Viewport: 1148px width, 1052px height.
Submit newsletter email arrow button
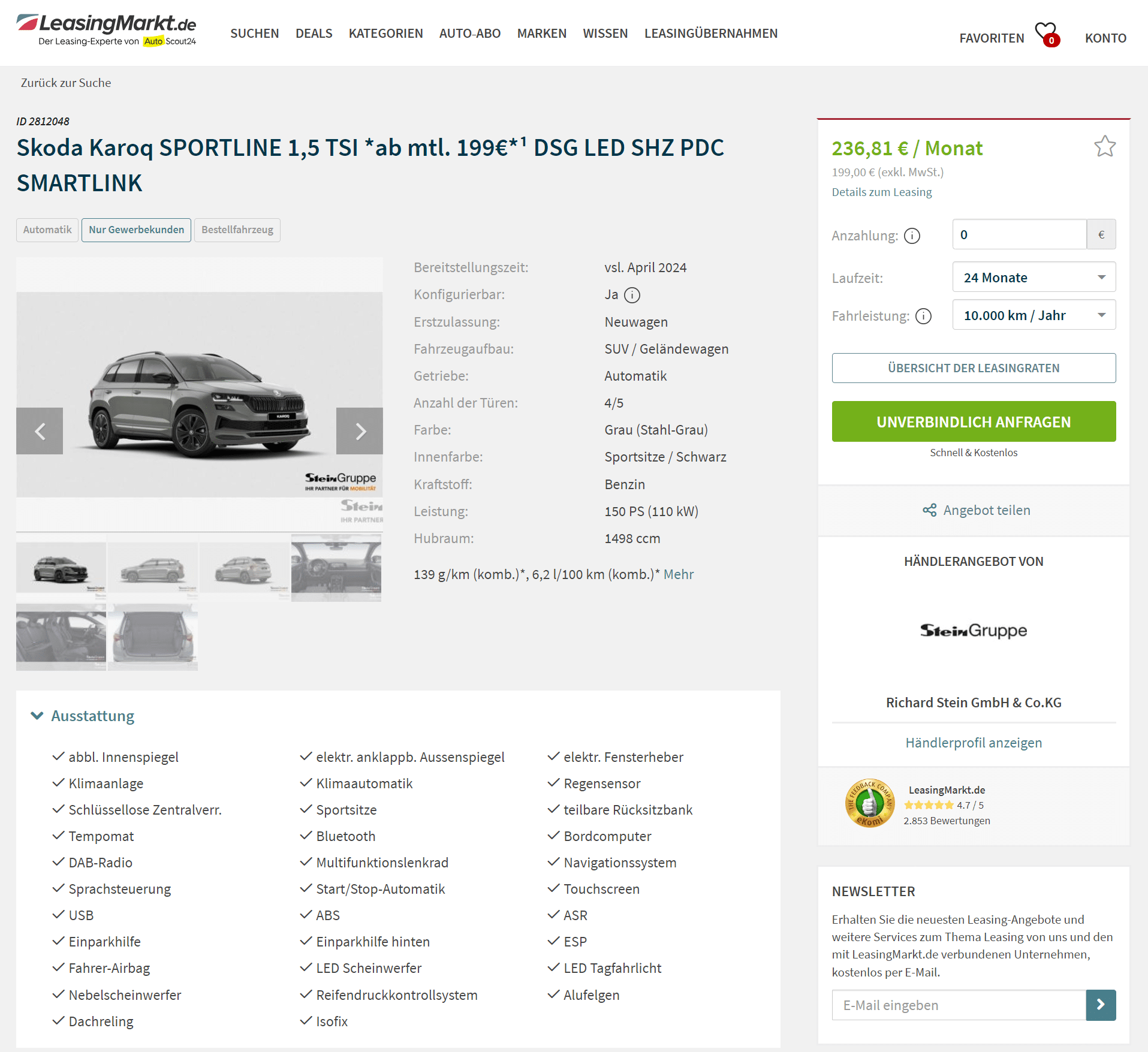click(1101, 1005)
